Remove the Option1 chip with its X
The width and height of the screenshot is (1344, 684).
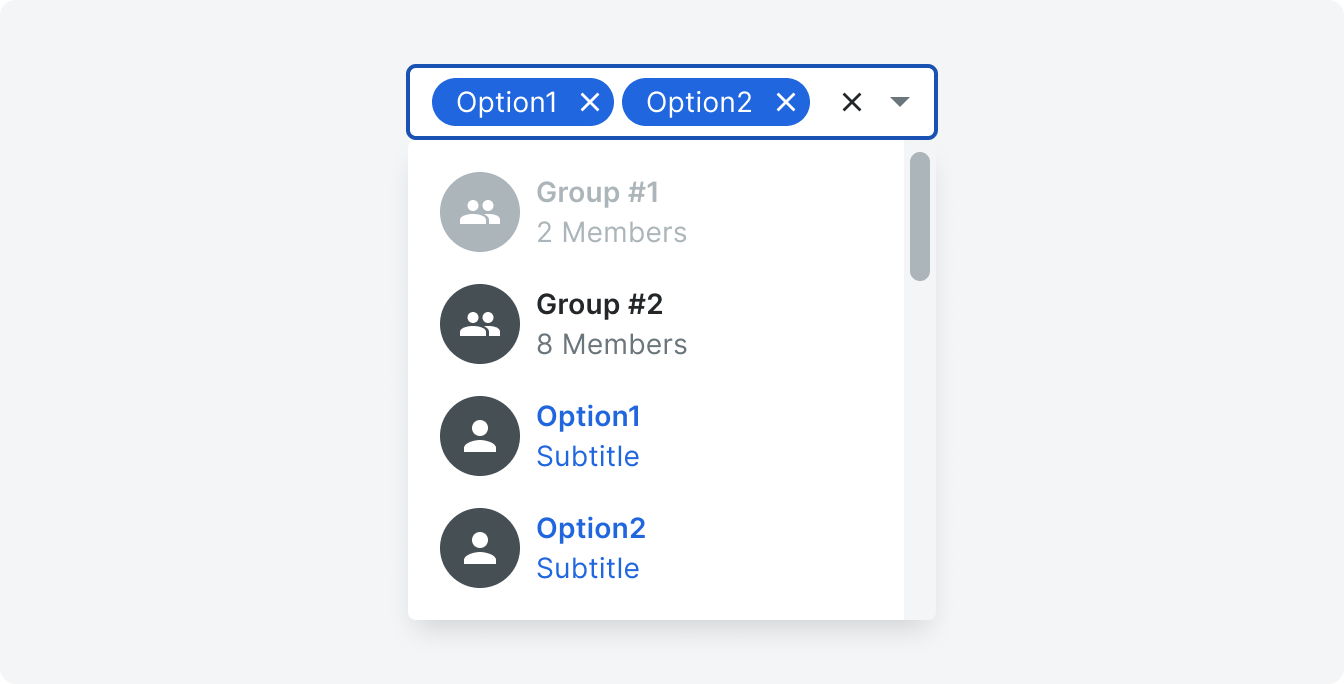(590, 102)
